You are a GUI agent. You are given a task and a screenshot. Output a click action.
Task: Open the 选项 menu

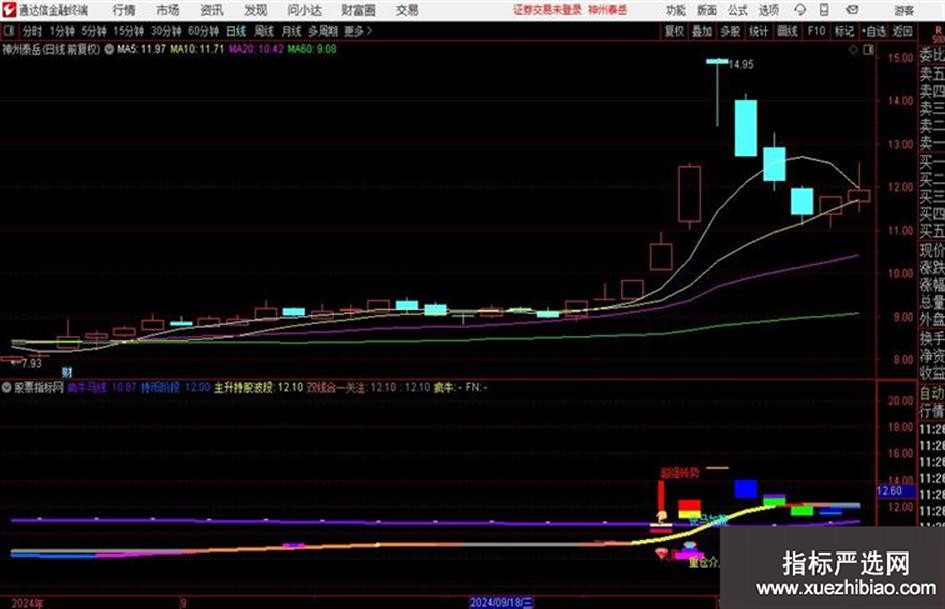tap(769, 10)
